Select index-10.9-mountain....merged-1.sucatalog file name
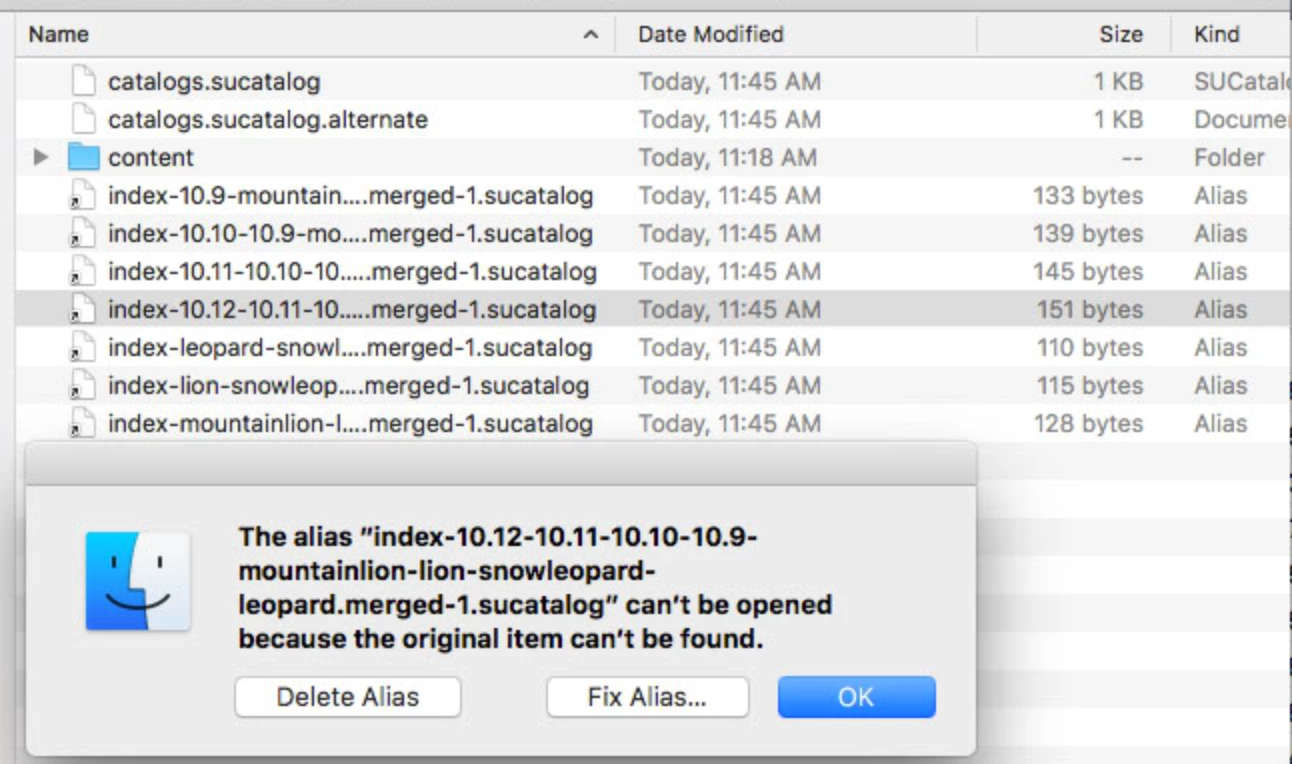 click(x=350, y=195)
